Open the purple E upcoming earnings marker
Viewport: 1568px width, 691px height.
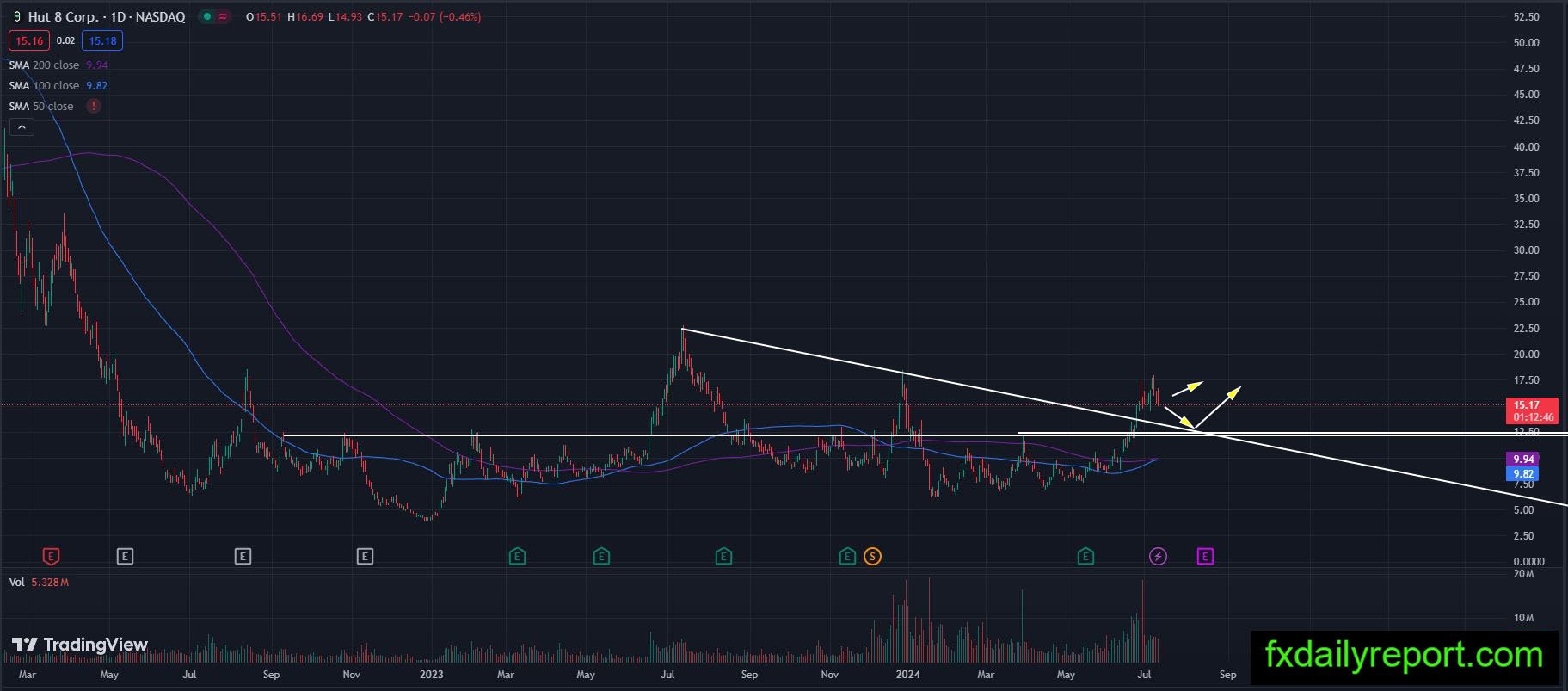[1205, 557]
